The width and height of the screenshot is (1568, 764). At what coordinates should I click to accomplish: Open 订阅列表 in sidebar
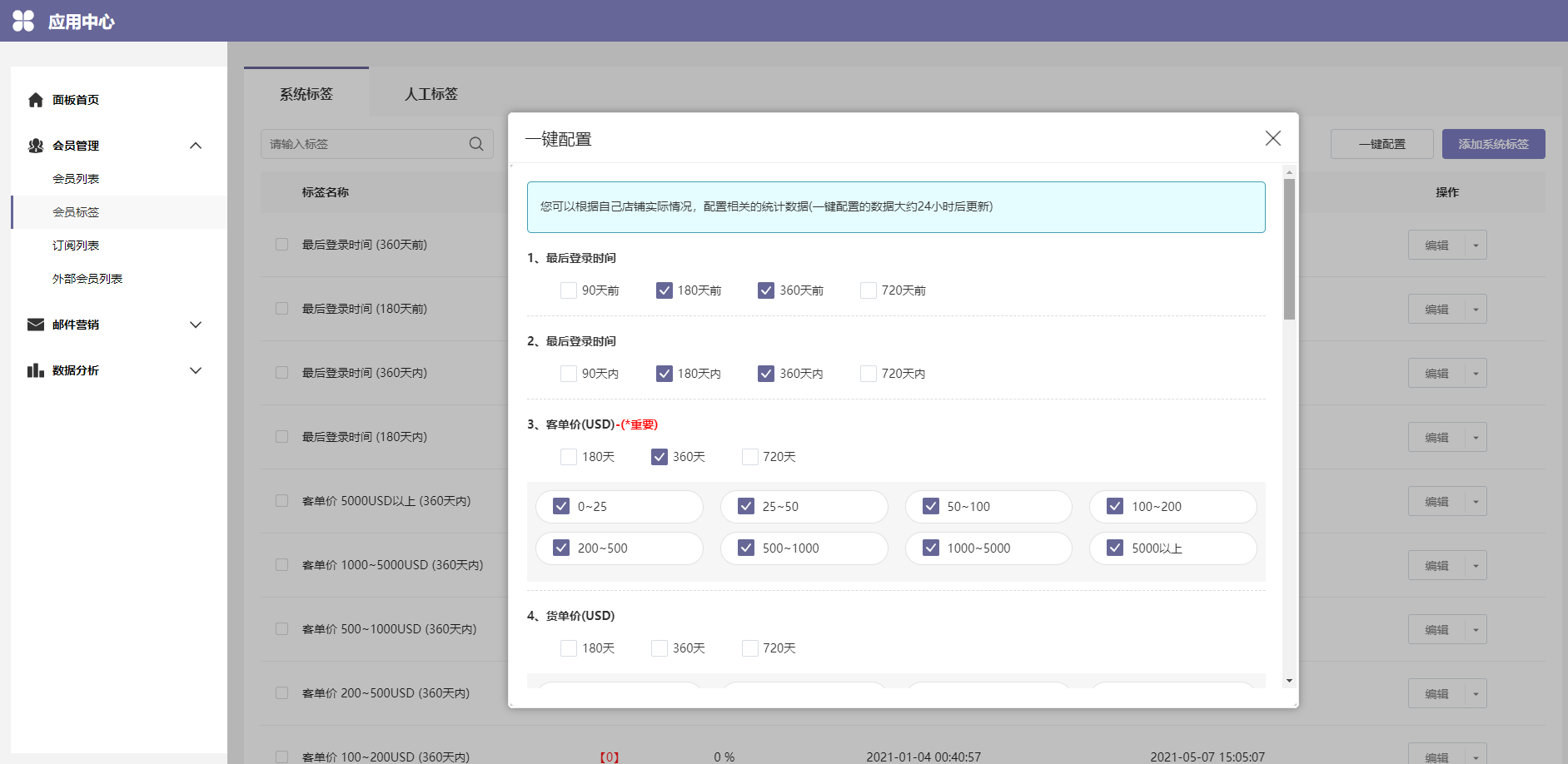(x=76, y=246)
